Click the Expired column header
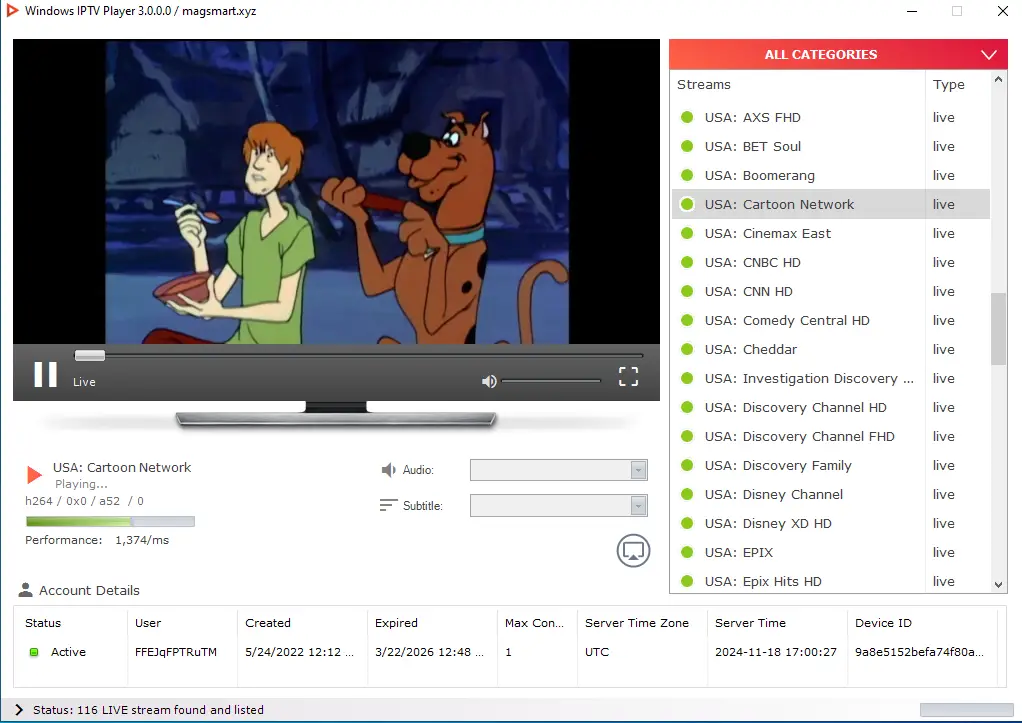Screen dimensions: 1022x723 [x=396, y=623]
